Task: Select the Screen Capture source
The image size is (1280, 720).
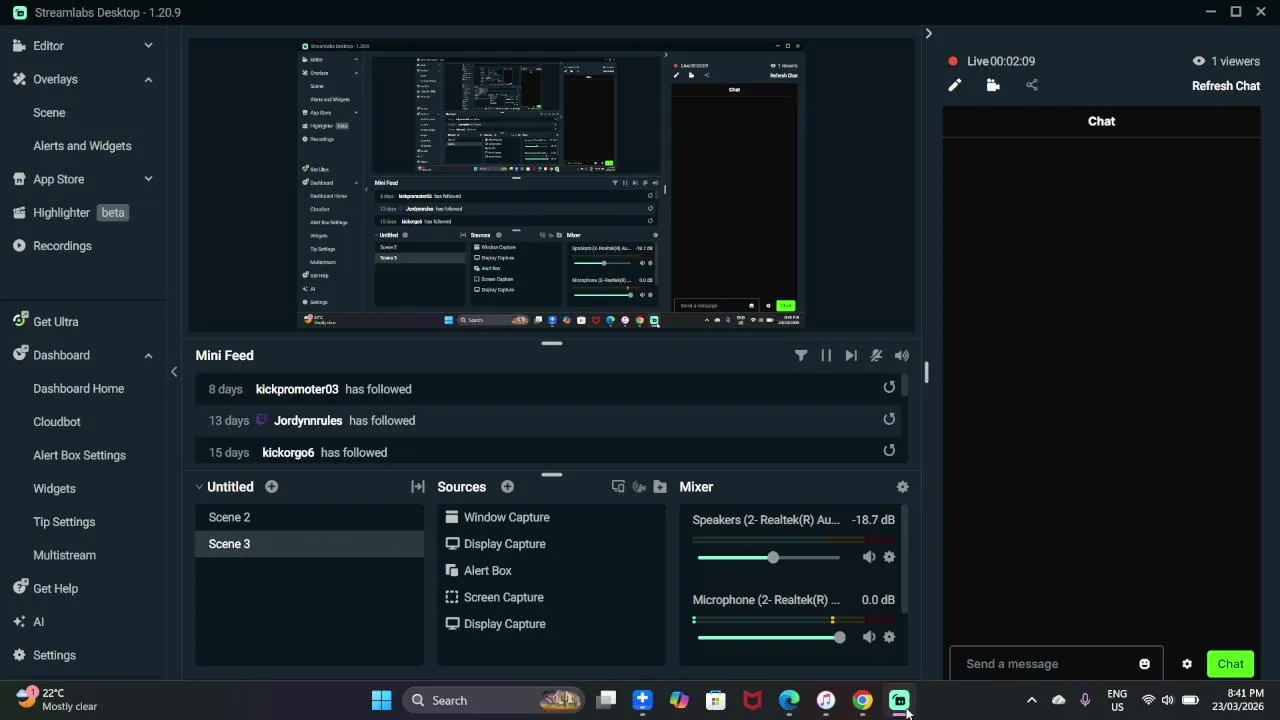Action: (x=551, y=597)
